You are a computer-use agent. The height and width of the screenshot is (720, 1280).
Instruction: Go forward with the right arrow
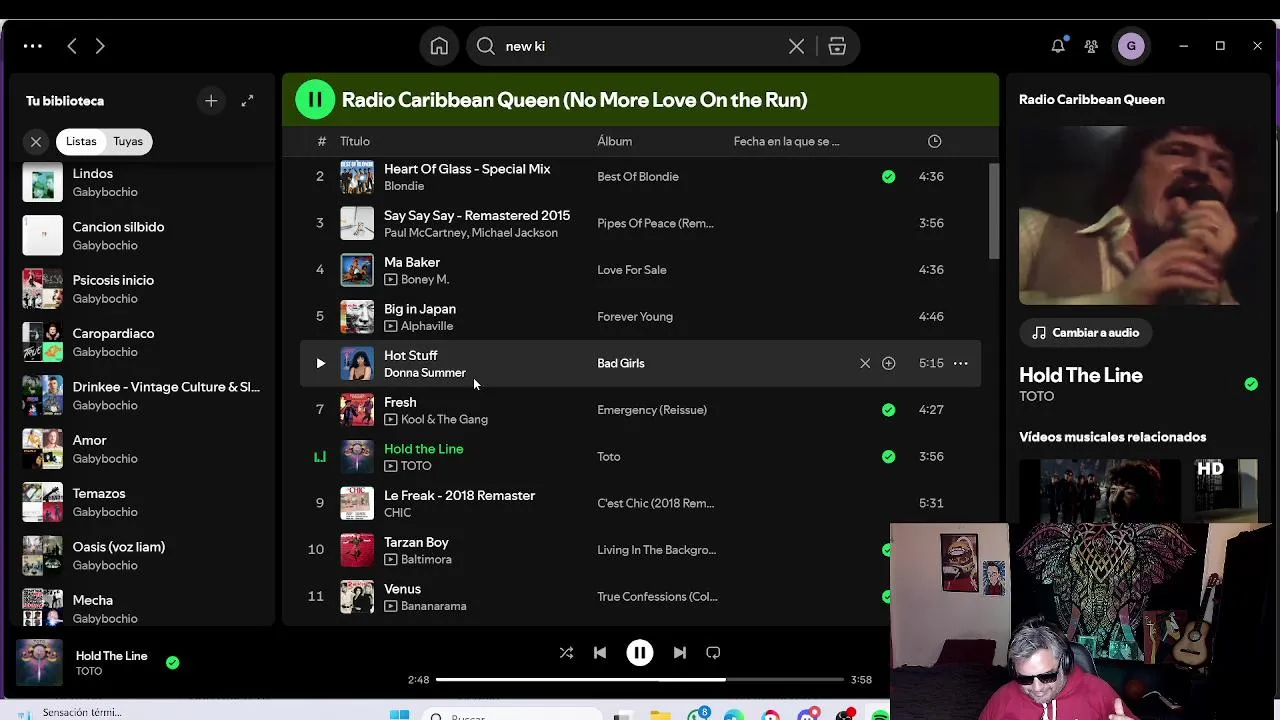(x=100, y=46)
